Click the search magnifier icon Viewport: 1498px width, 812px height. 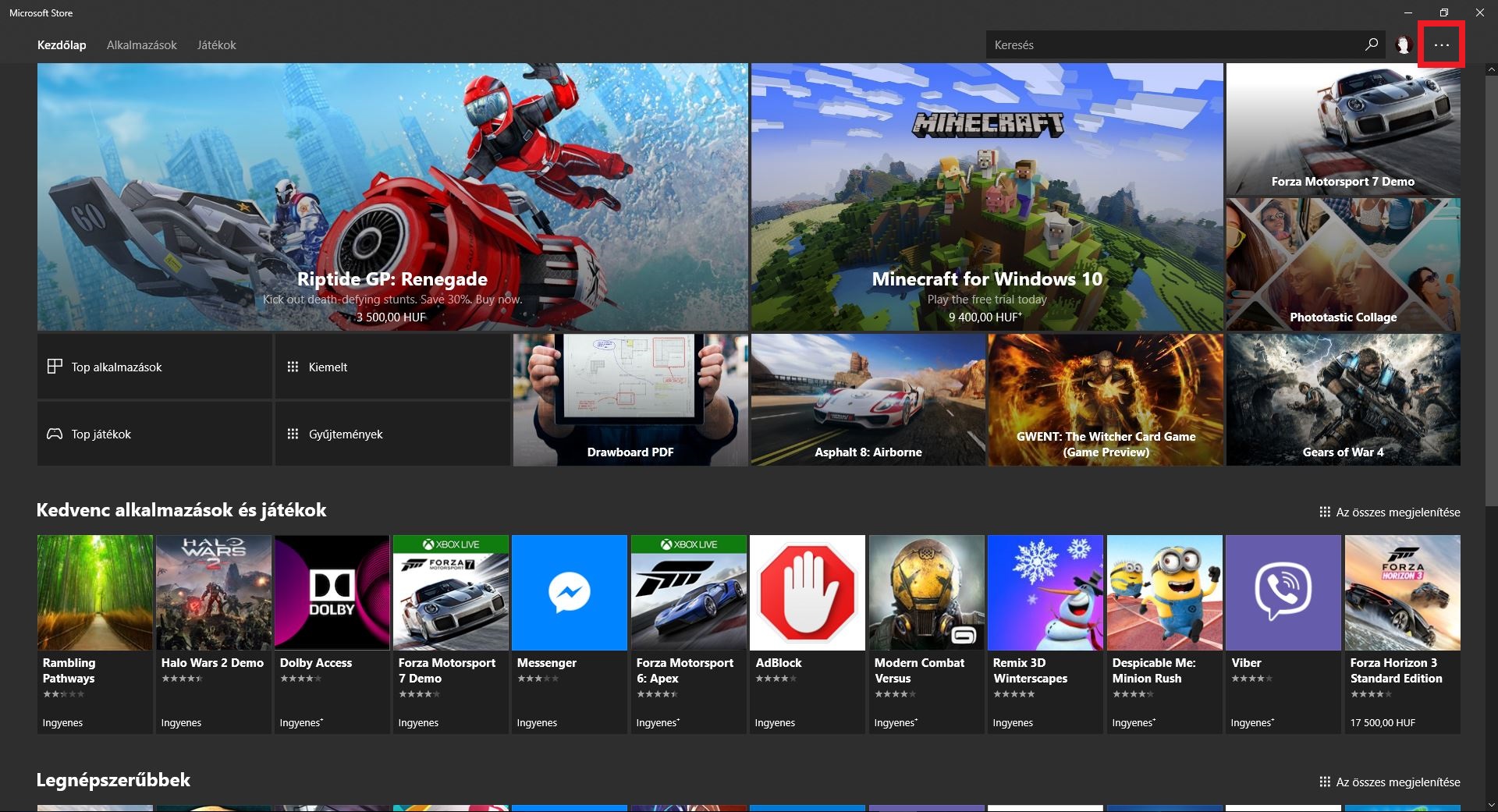pyautogui.click(x=1371, y=45)
